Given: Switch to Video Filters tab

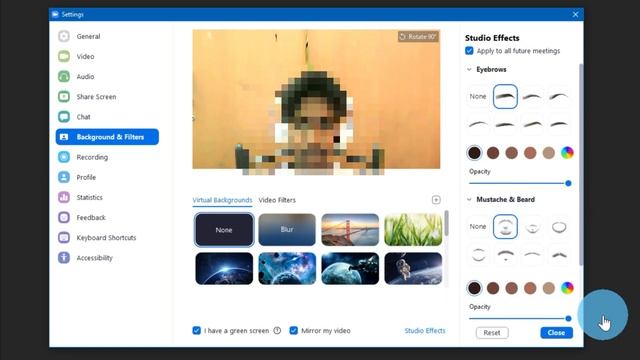Looking at the screenshot, I should 277,200.
